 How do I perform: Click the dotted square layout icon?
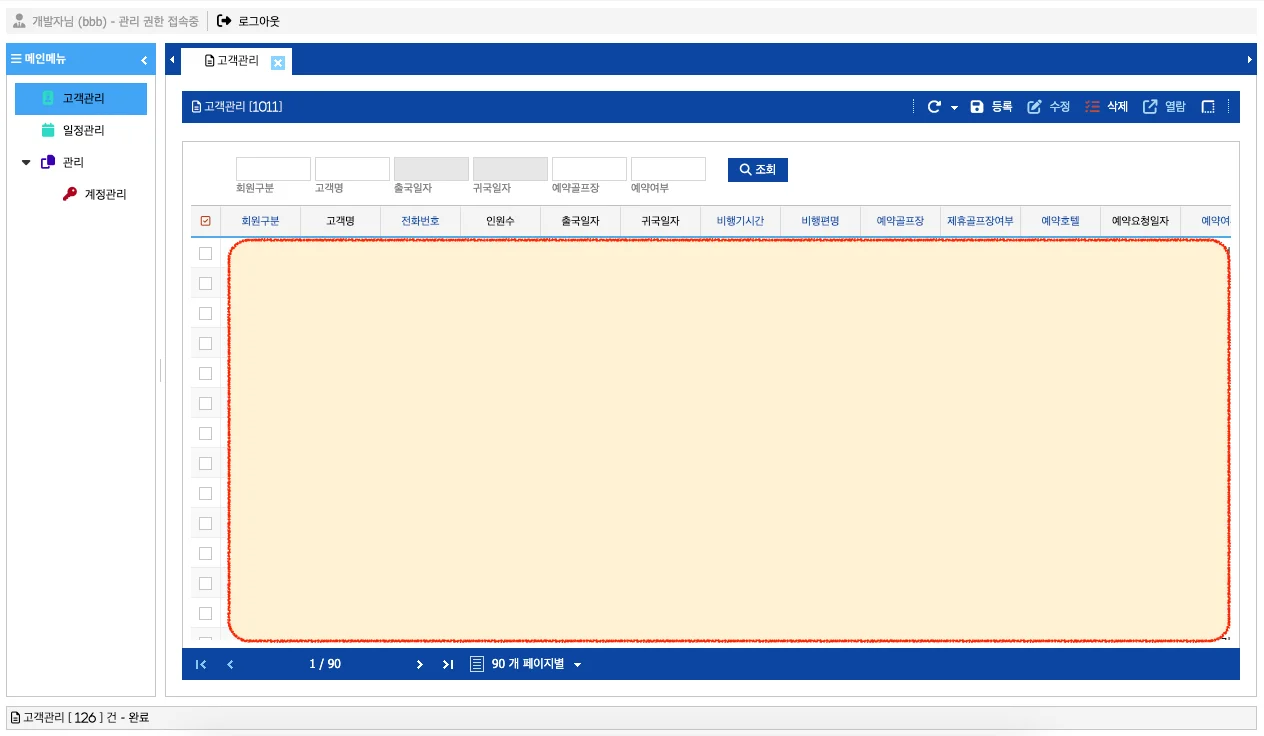pos(1208,107)
